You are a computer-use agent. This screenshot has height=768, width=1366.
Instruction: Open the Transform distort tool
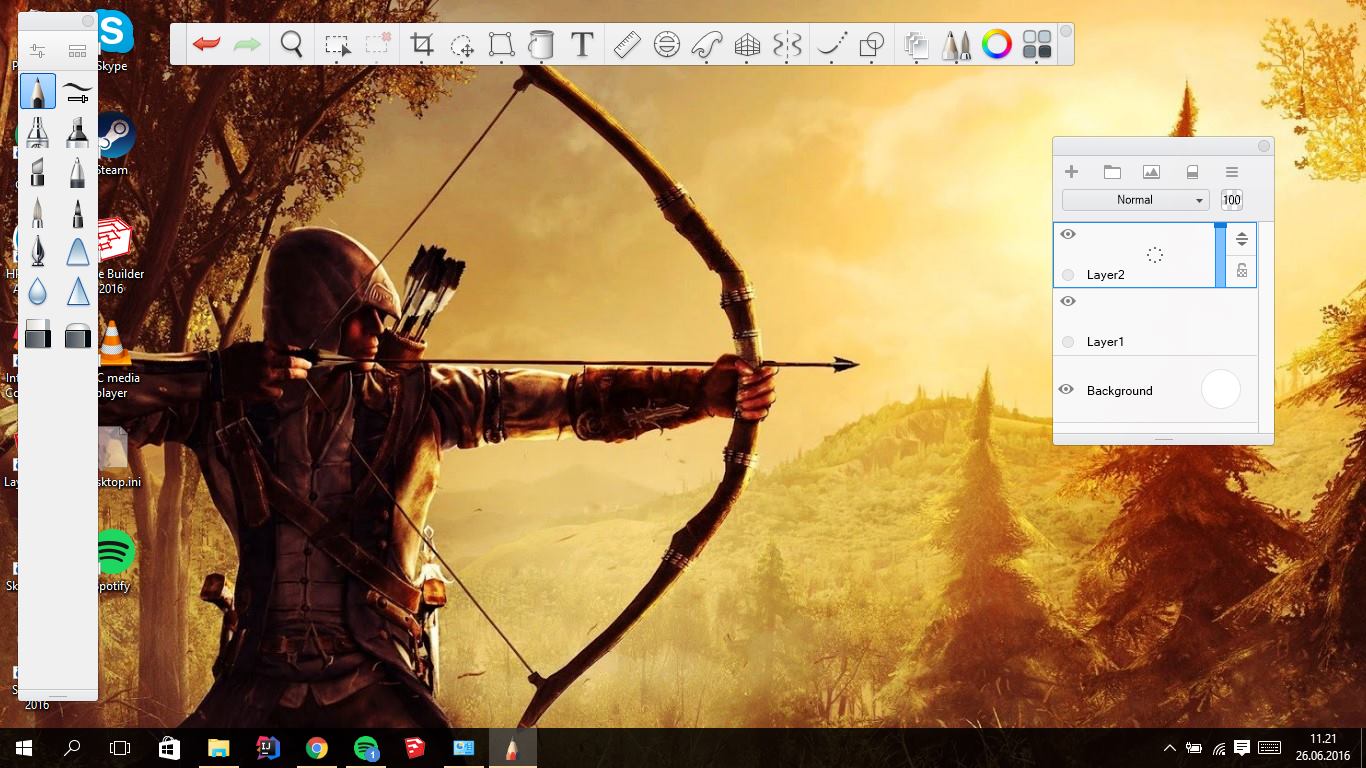[x=501, y=45]
